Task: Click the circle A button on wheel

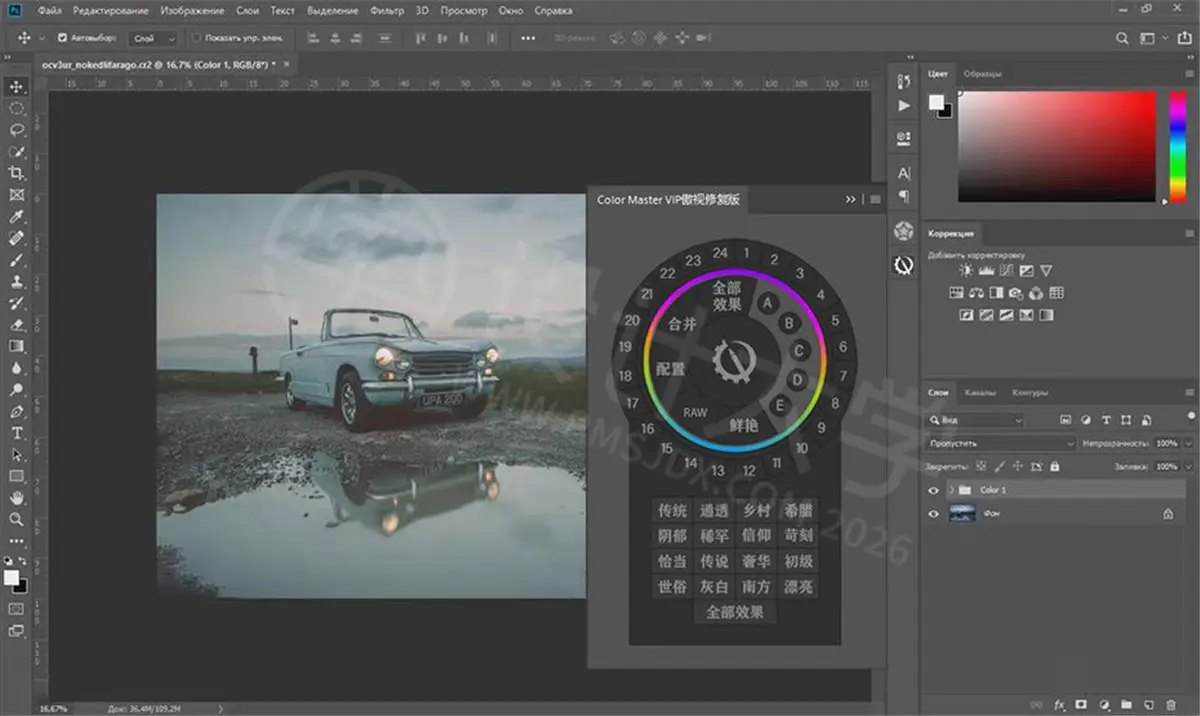Action: tap(768, 302)
